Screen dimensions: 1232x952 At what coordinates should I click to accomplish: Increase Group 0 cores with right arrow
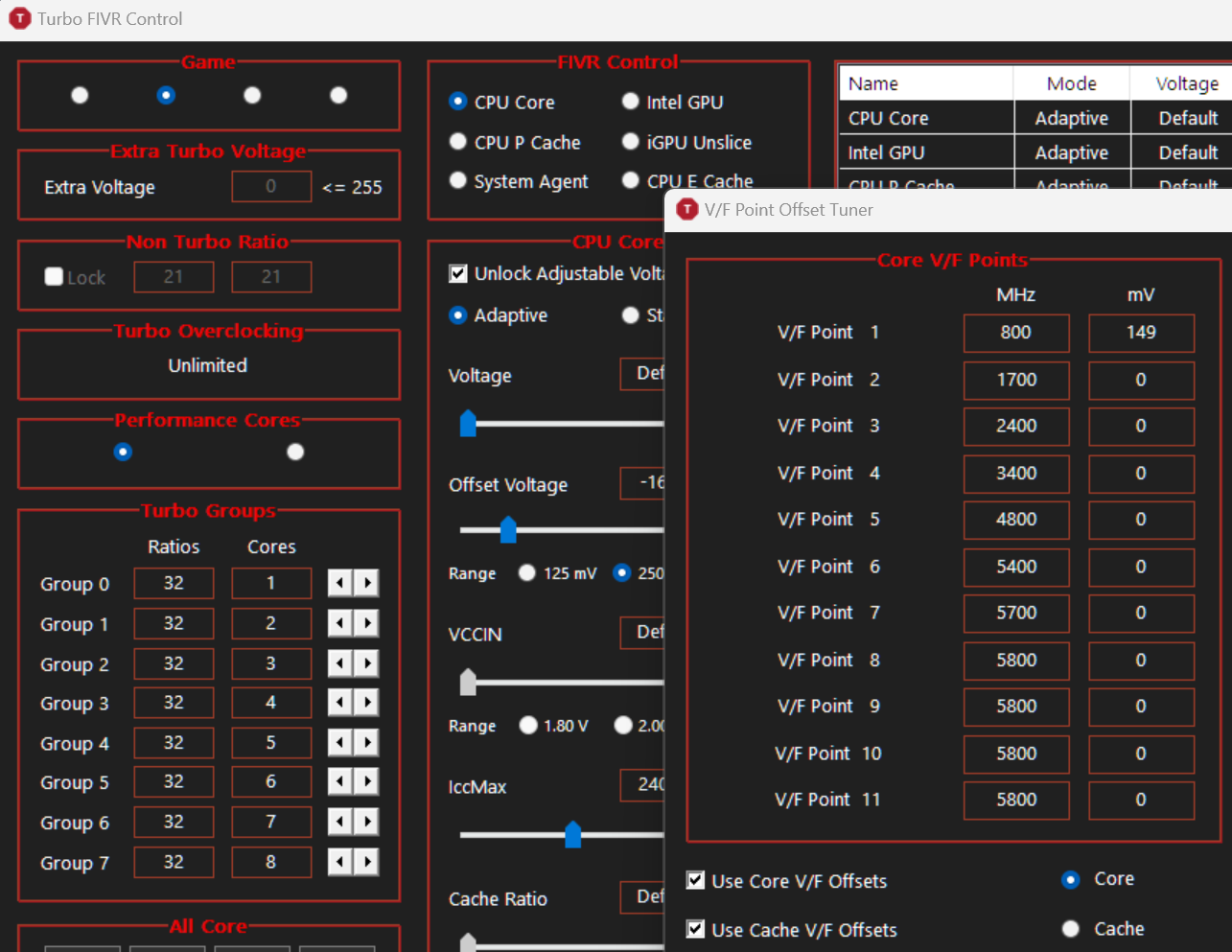coord(366,583)
